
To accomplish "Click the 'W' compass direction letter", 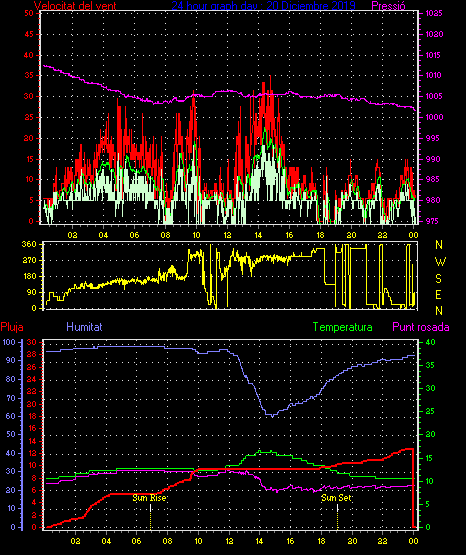I will point(440,262).
